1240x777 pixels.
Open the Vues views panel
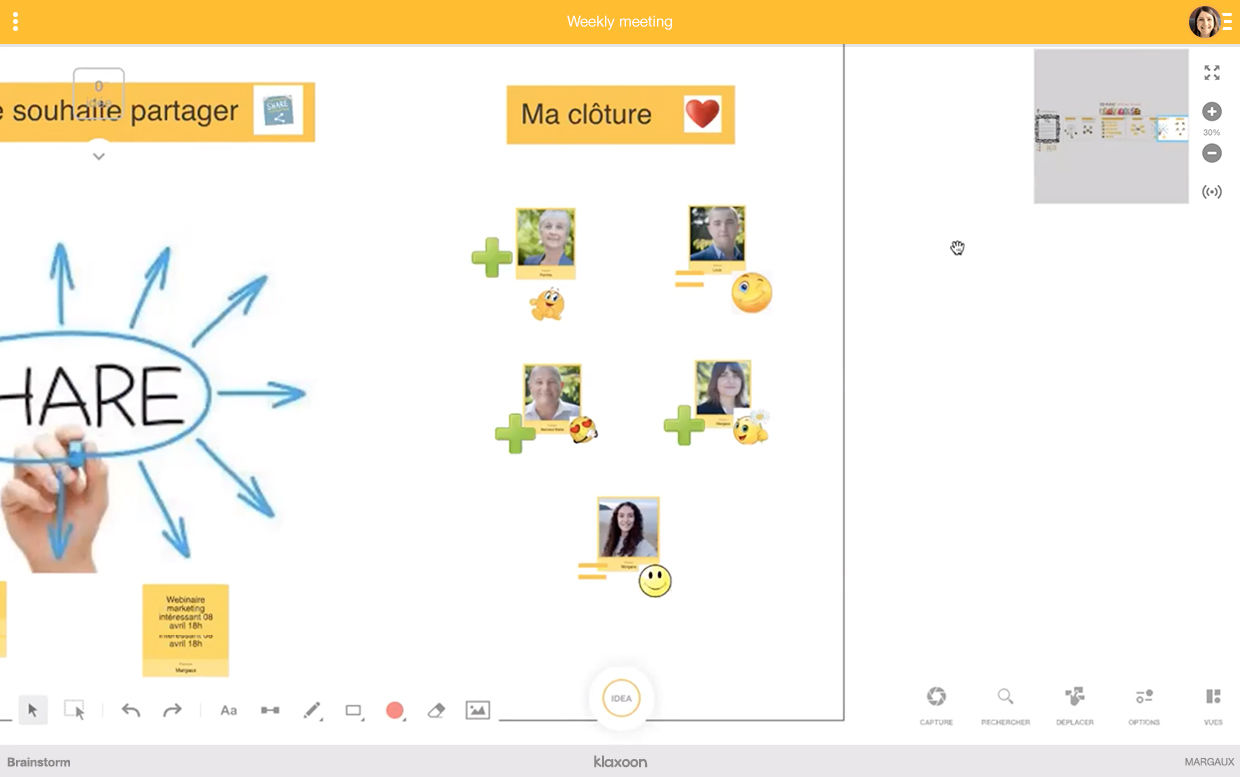(1213, 704)
